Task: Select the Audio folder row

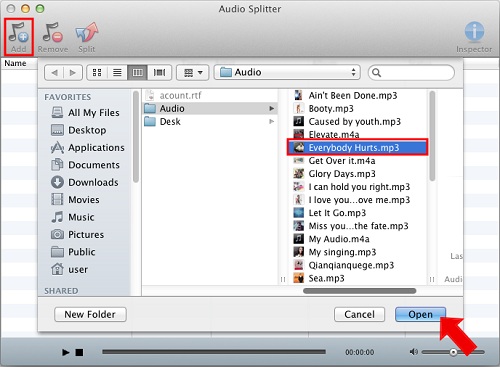Action: (x=210, y=108)
